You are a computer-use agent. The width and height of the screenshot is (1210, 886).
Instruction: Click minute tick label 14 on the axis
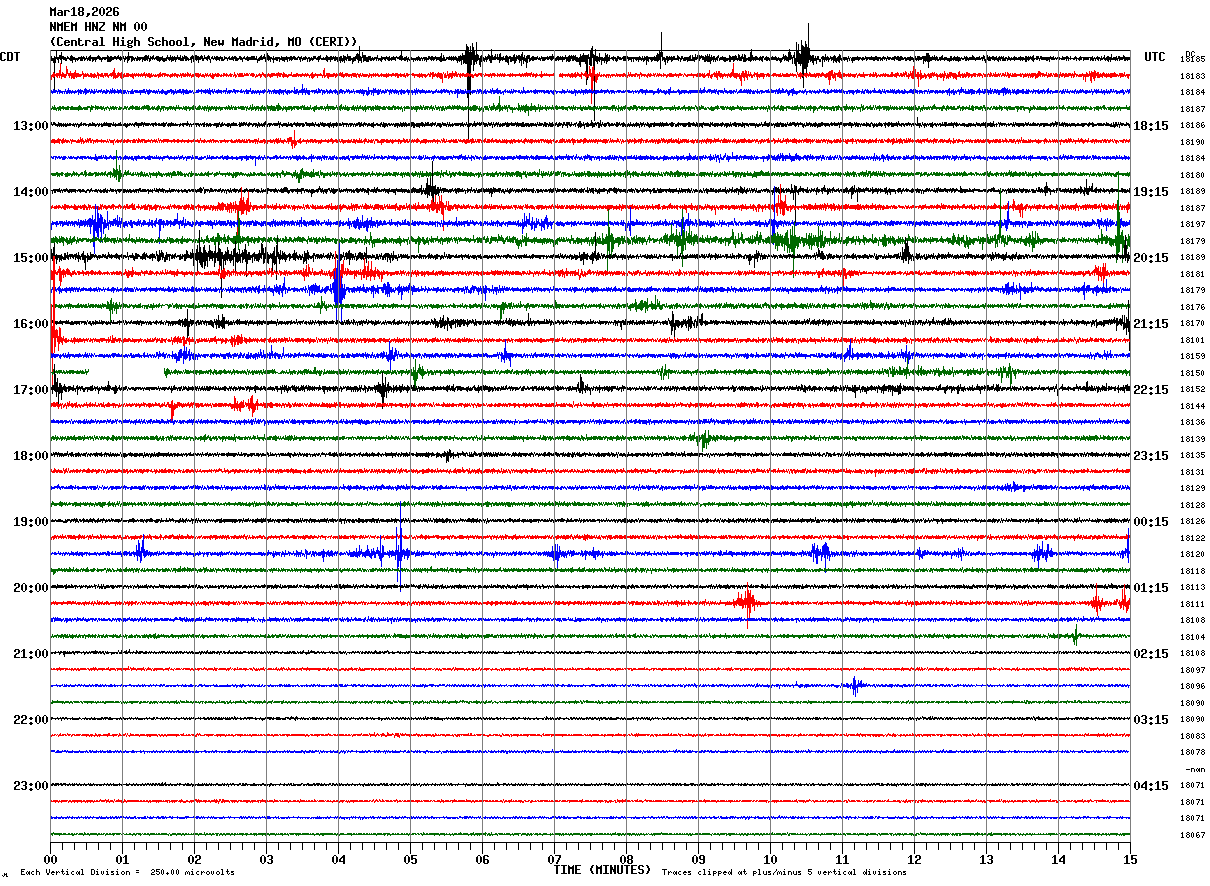point(1058,859)
